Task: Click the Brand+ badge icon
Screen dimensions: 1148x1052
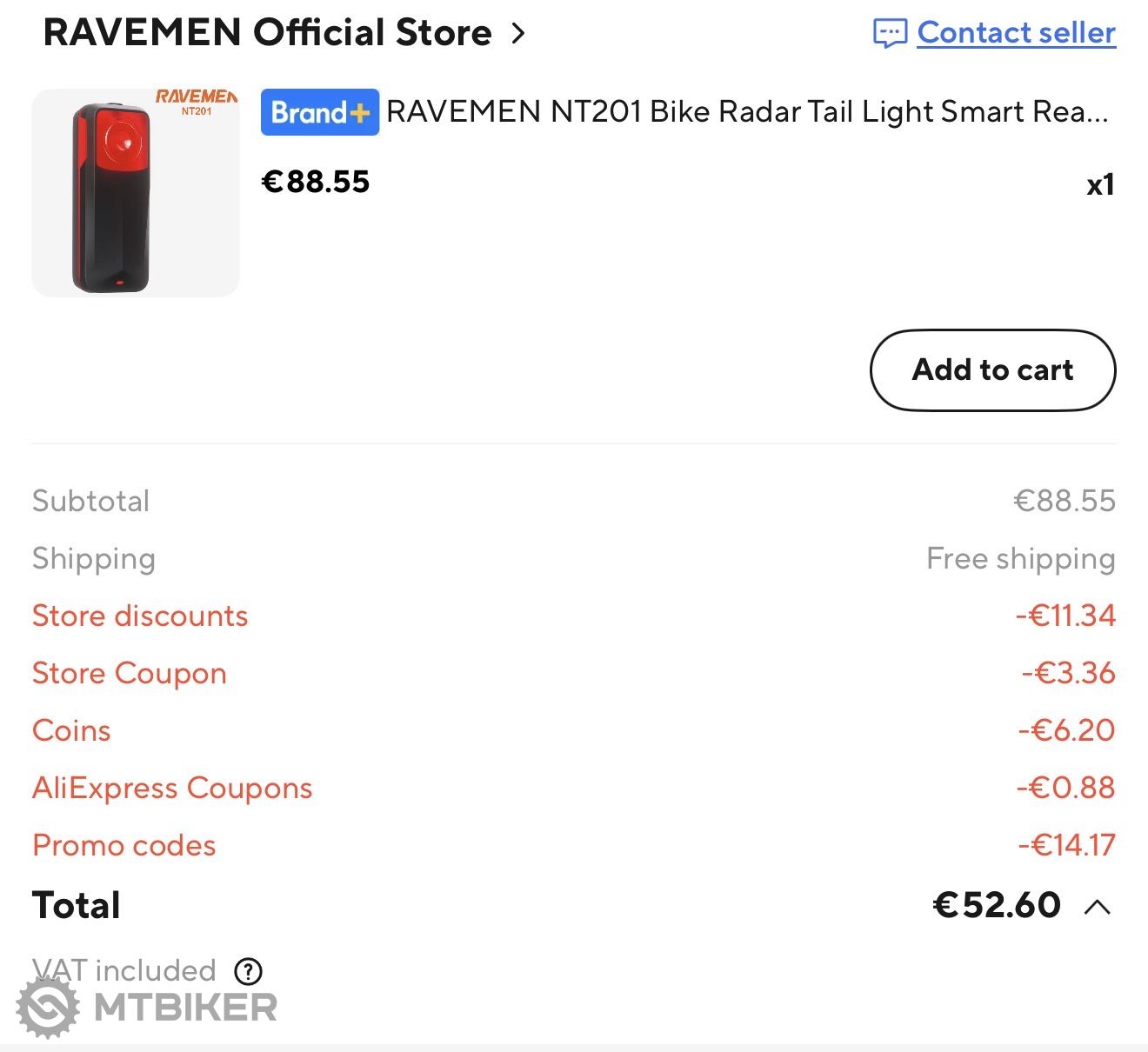Action: 320,112
